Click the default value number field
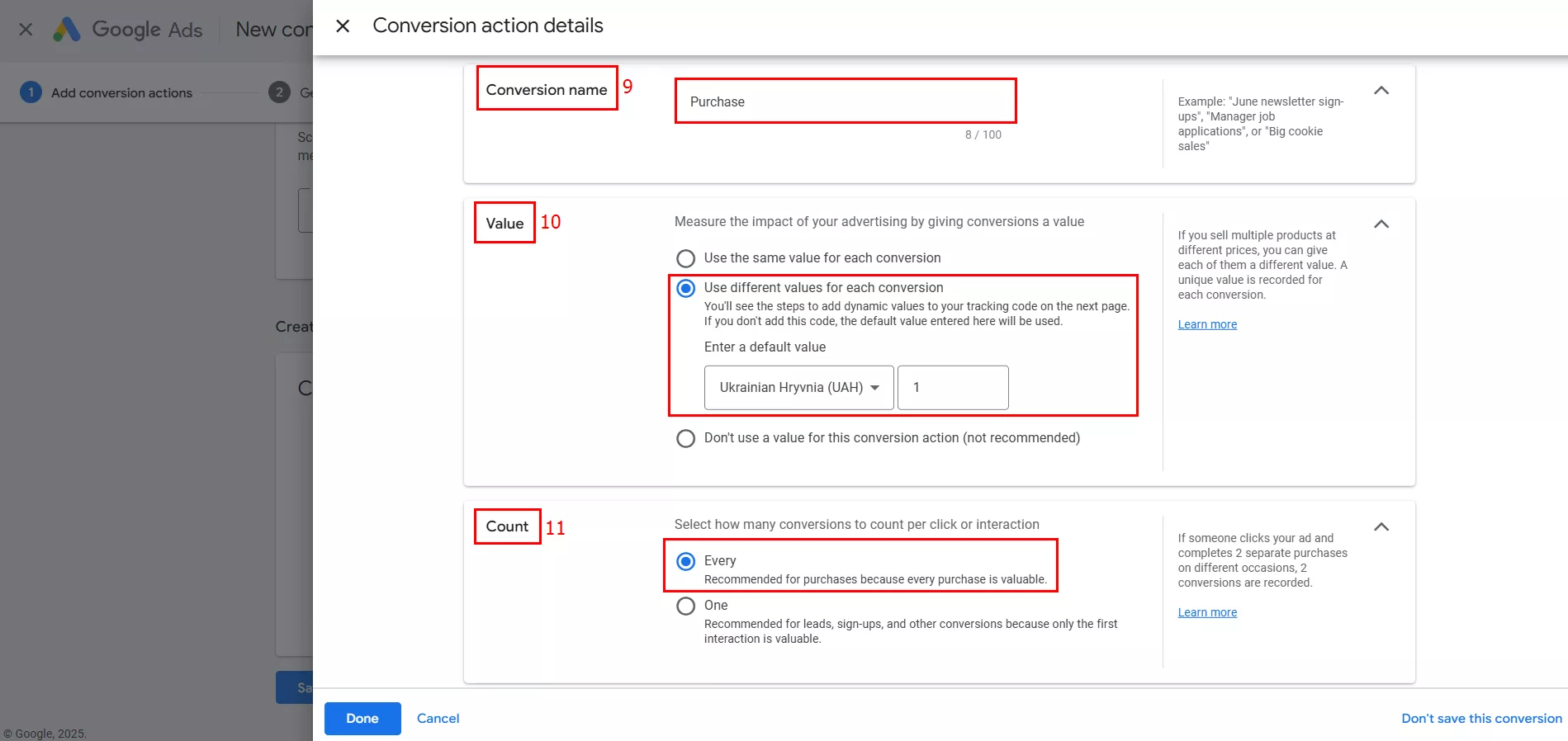This screenshot has height=741, width=1568. (x=953, y=388)
